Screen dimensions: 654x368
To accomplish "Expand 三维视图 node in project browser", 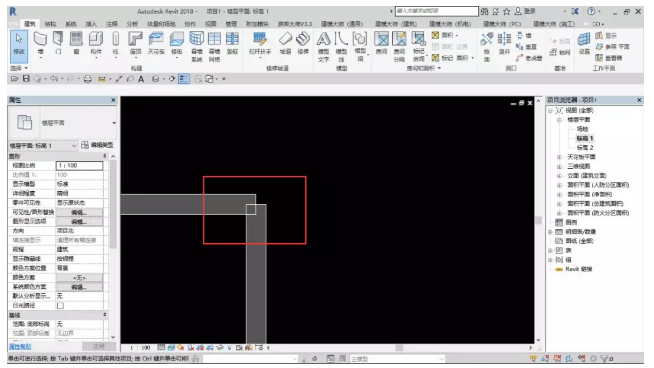I will [x=559, y=166].
